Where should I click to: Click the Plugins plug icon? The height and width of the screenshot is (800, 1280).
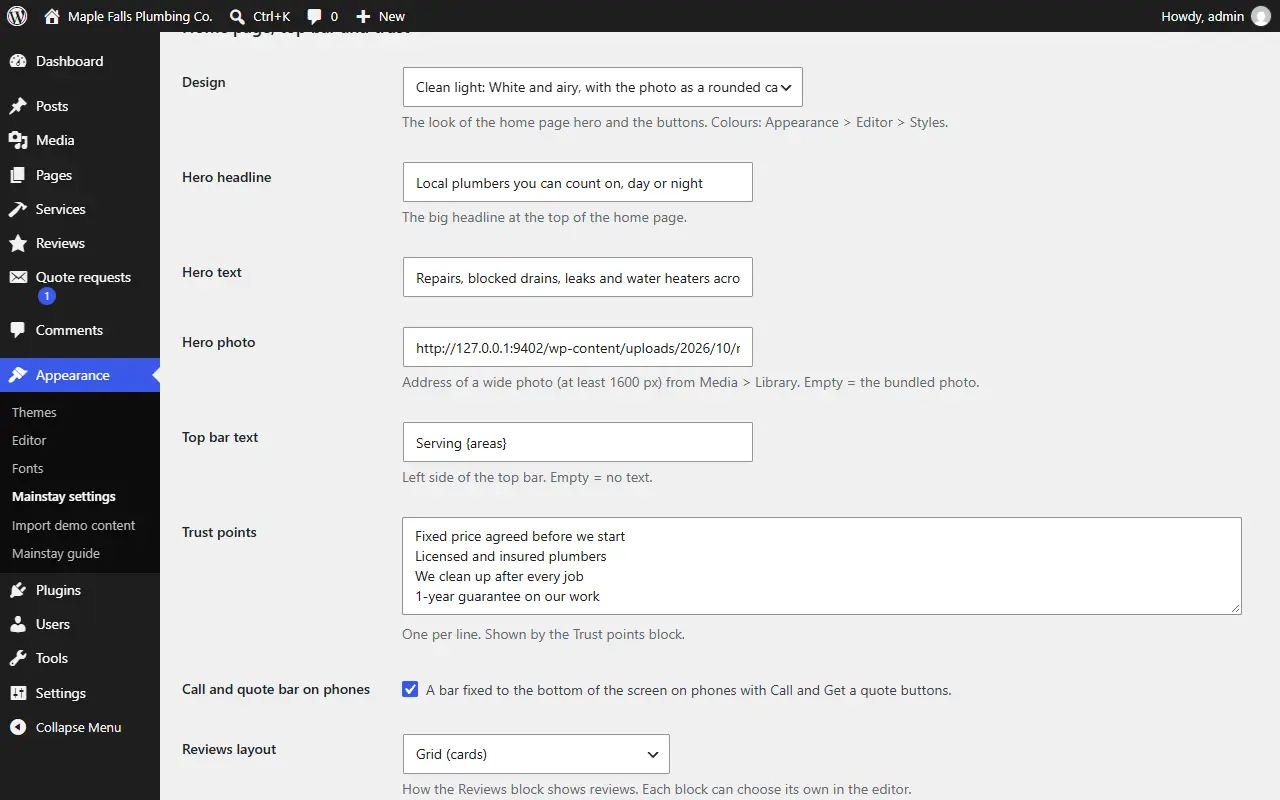coord(18,590)
